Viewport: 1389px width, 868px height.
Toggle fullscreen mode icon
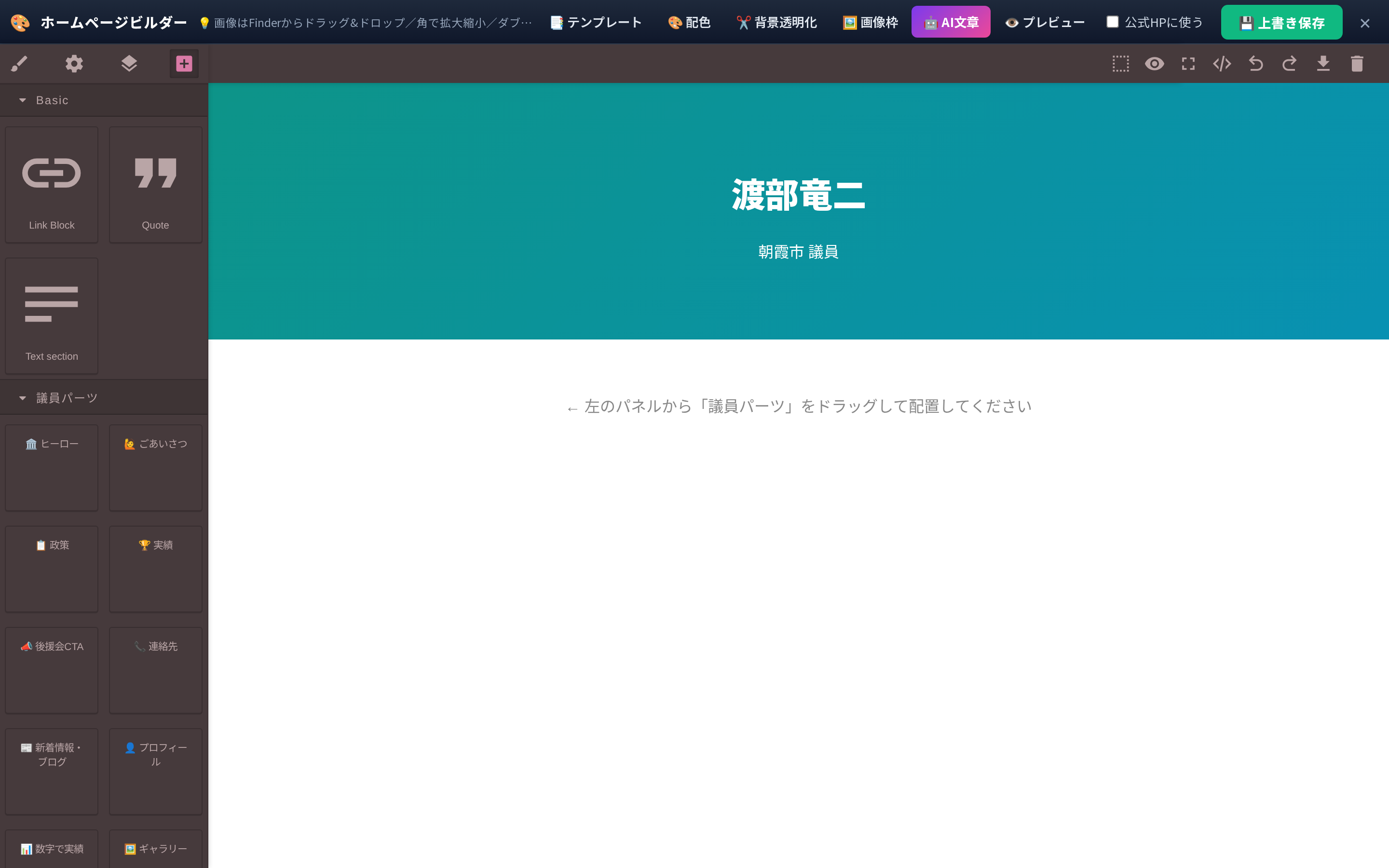tap(1188, 63)
